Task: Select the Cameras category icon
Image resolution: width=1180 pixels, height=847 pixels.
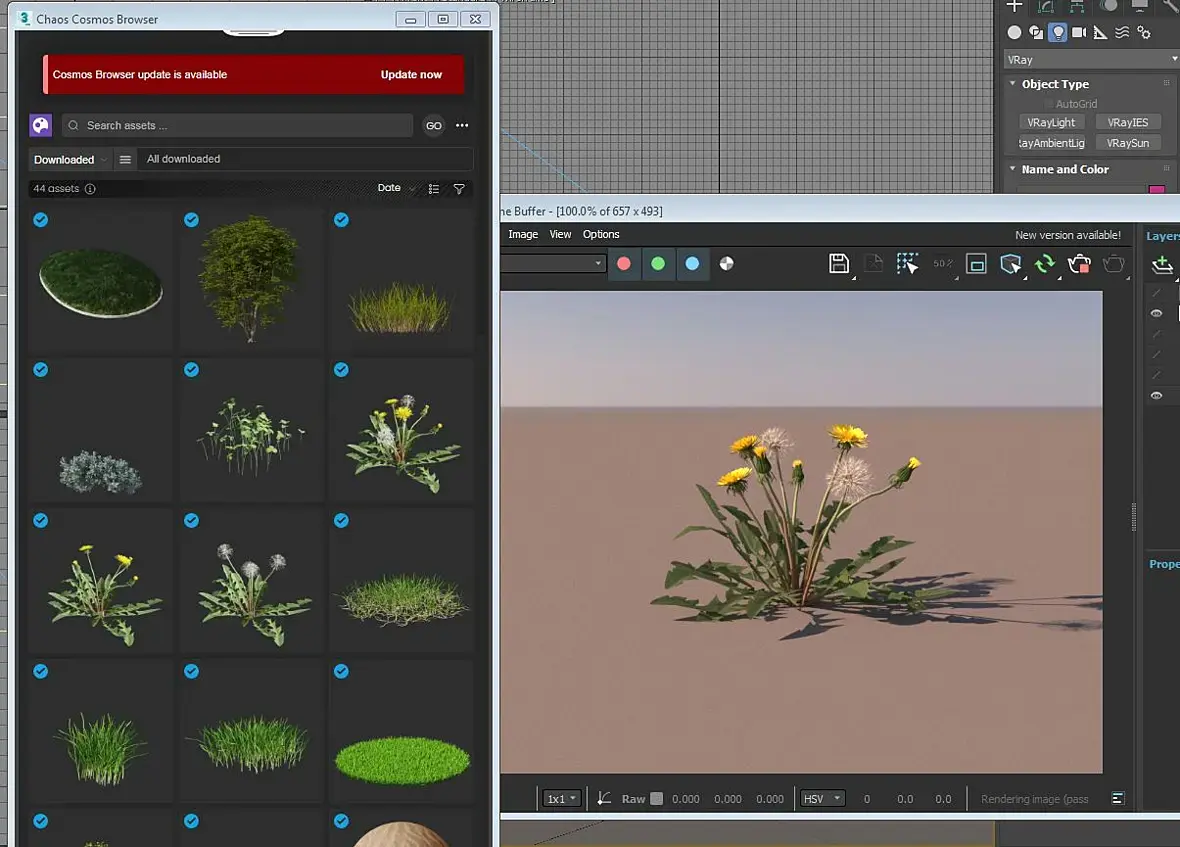Action: pyautogui.click(x=1079, y=32)
